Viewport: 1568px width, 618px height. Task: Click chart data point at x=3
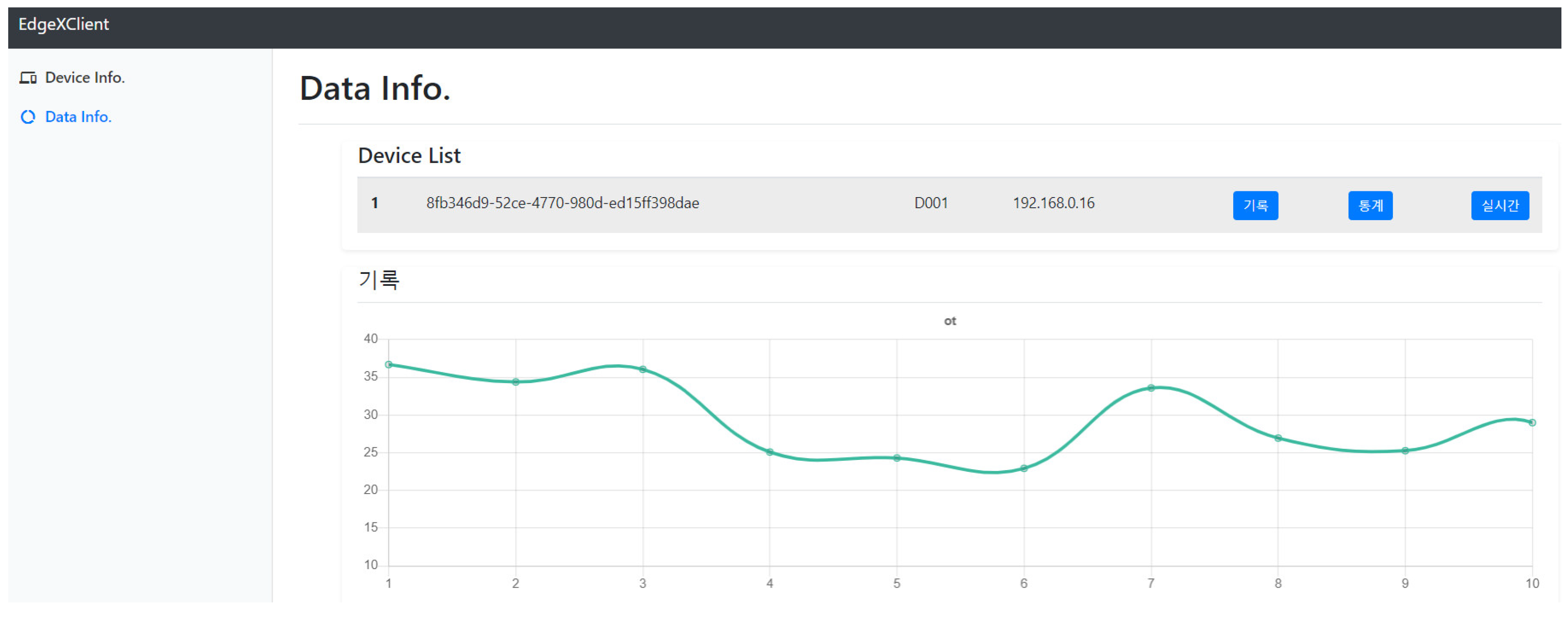[642, 369]
